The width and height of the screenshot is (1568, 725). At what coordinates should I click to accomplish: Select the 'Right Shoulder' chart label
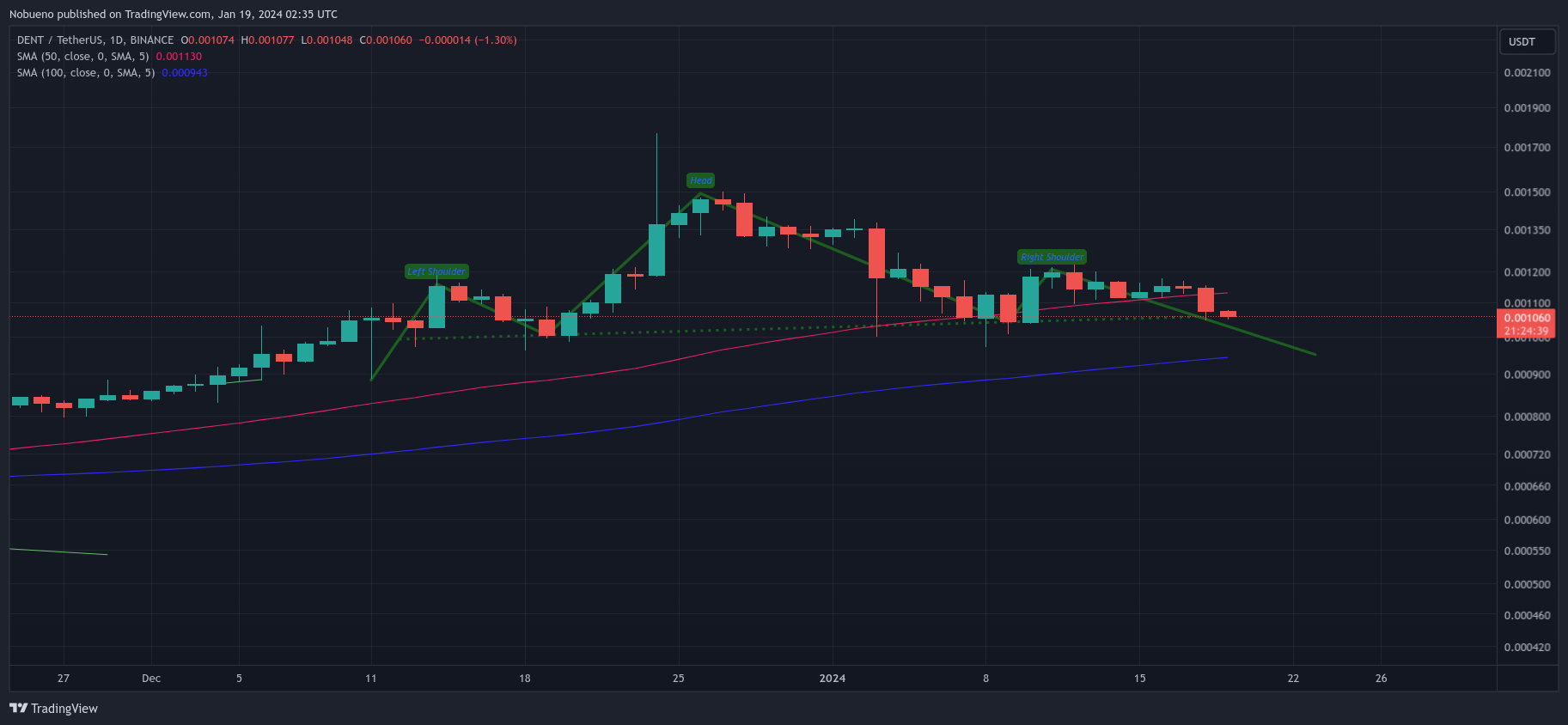(1052, 257)
